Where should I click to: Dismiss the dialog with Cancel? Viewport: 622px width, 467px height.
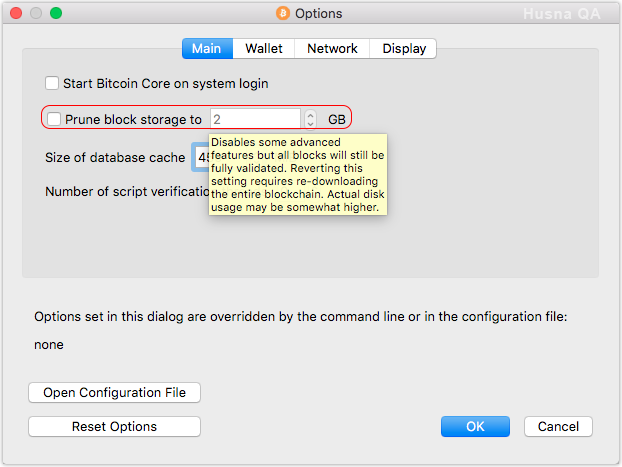558,427
